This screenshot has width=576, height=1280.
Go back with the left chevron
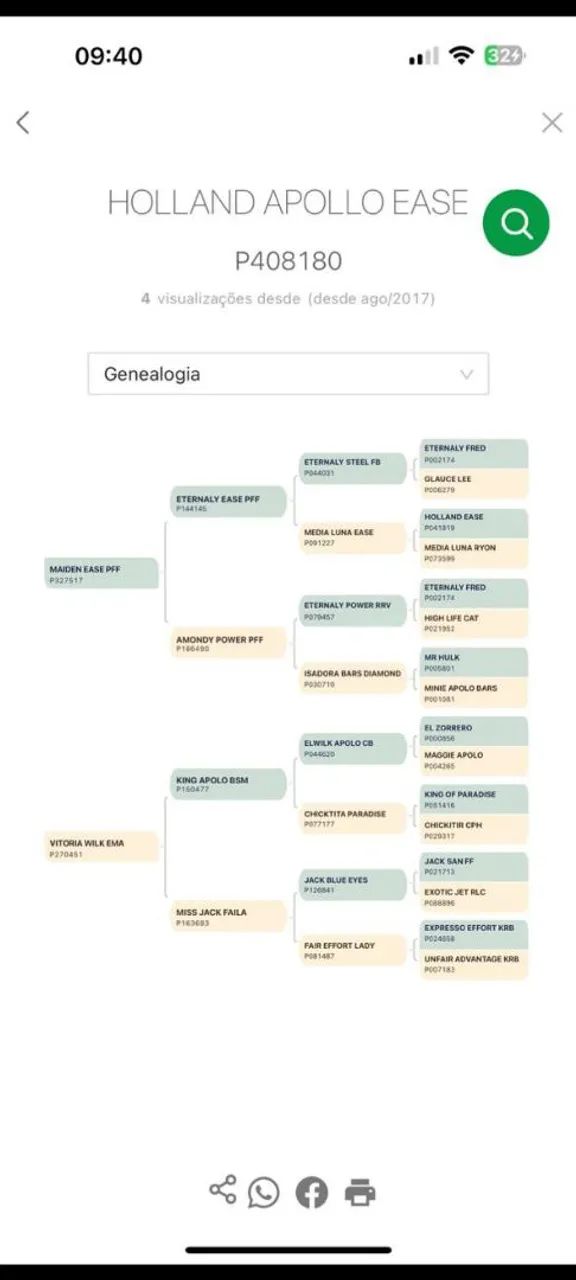click(x=23, y=123)
